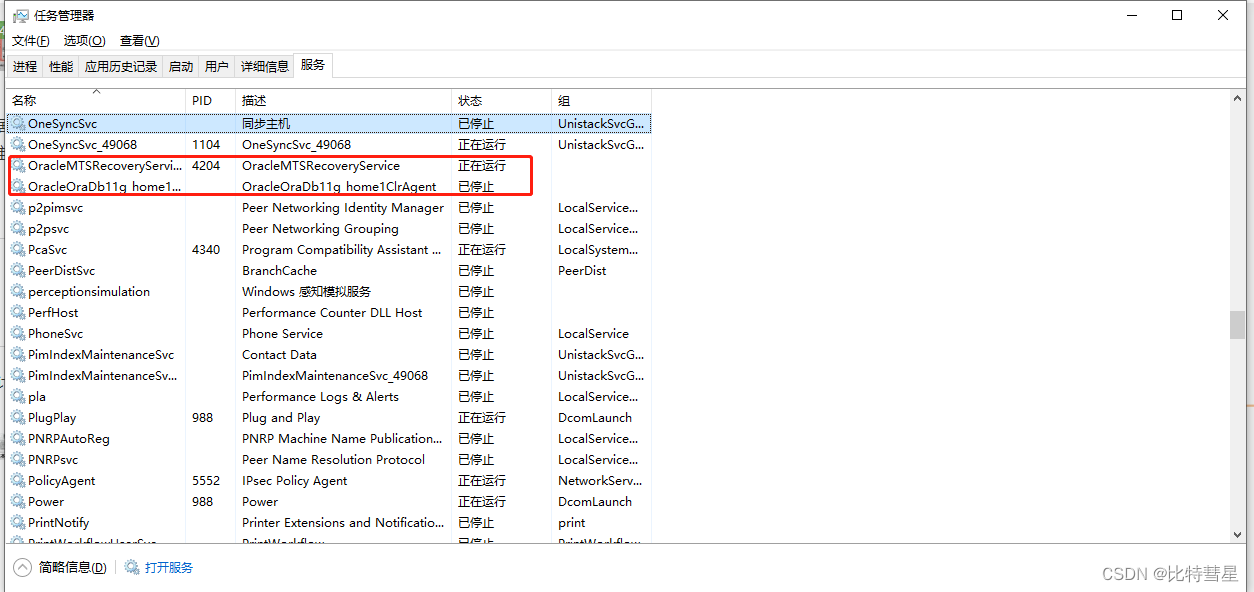
Task: Click the service icon for OneSyncSvc_49068
Action: click(x=18, y=145)
